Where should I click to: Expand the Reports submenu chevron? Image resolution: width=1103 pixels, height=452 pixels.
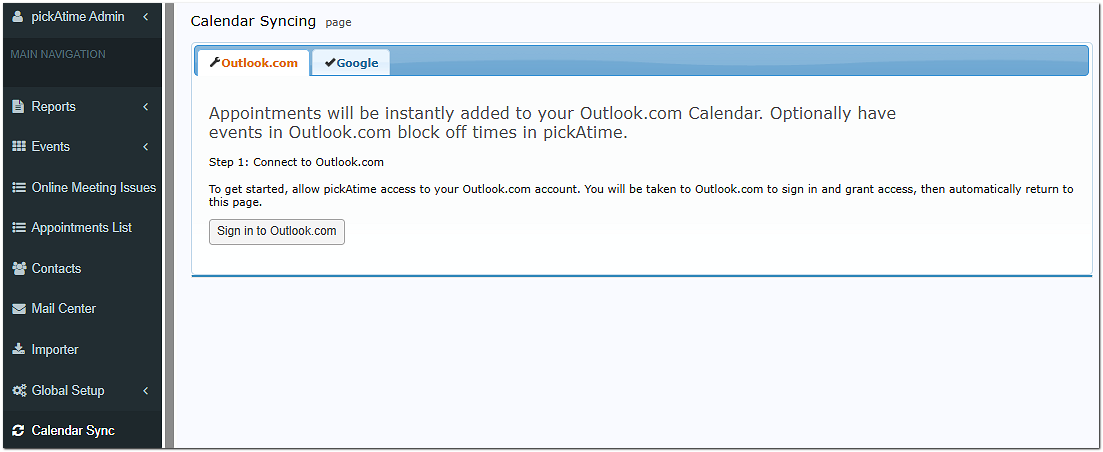(145, 107)
